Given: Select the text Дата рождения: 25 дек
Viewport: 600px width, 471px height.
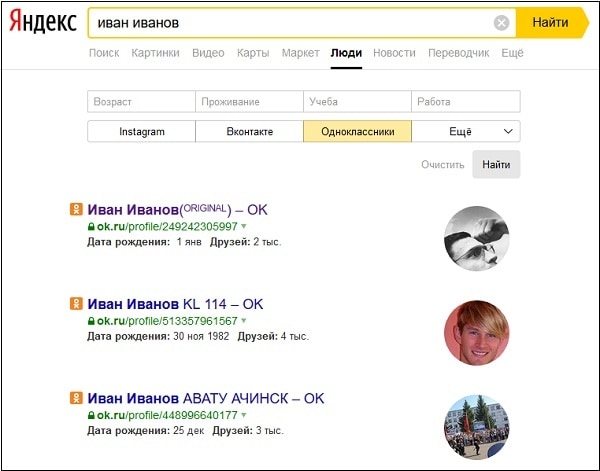Looking at the screenshot, I should [146, 430].
